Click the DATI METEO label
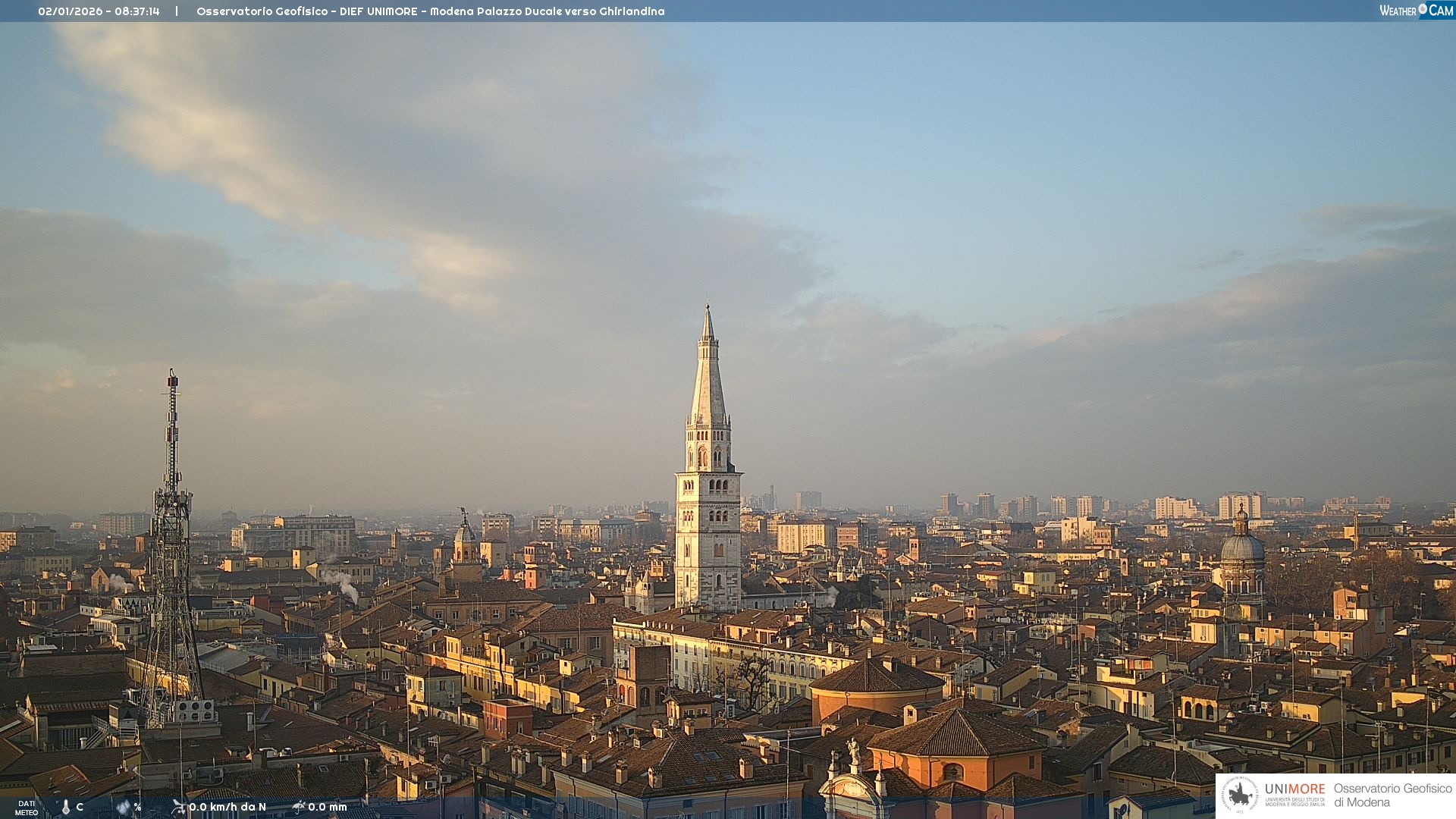 pos(26,808)
